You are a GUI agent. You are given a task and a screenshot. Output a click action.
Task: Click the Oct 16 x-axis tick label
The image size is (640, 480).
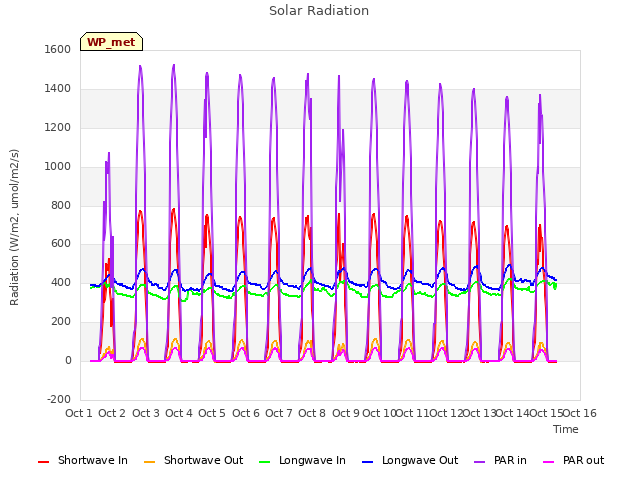click(580, 413)
